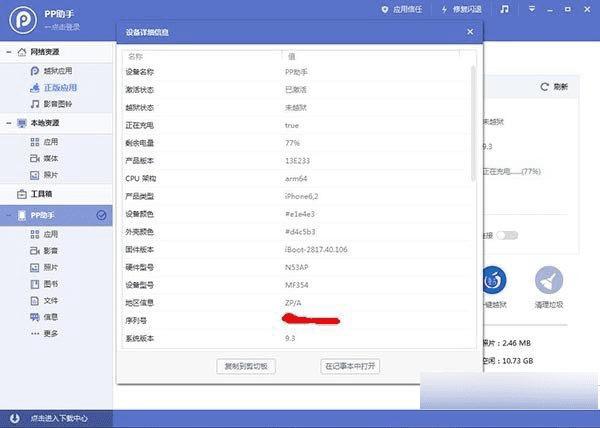The height and width of the screenshot is (428, 600).
Task: Click the 在记事本中打开 button
Action: (x=350, y=366)
